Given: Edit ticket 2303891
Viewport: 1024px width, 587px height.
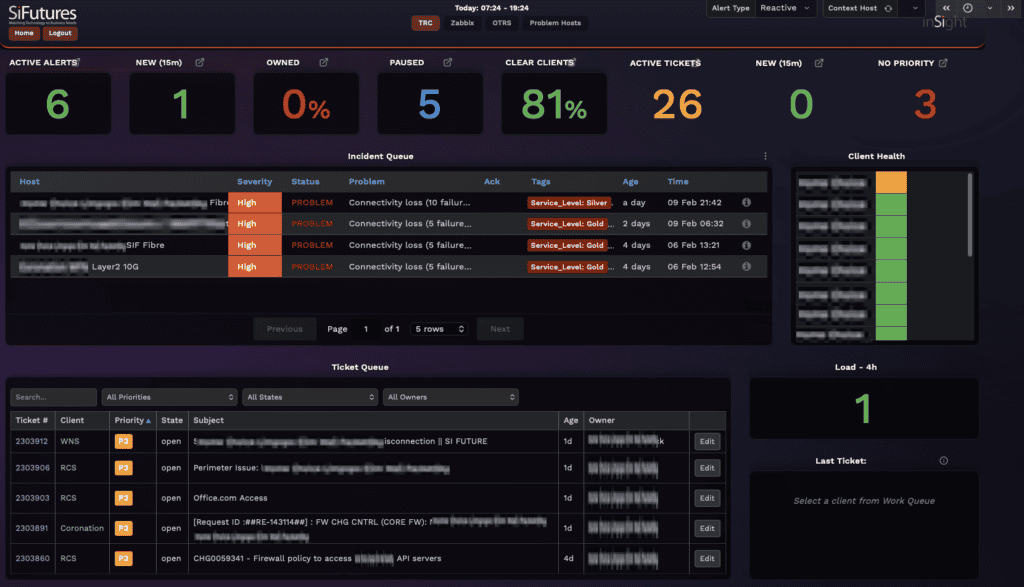Looking at the screenshot, I should 707,528.
